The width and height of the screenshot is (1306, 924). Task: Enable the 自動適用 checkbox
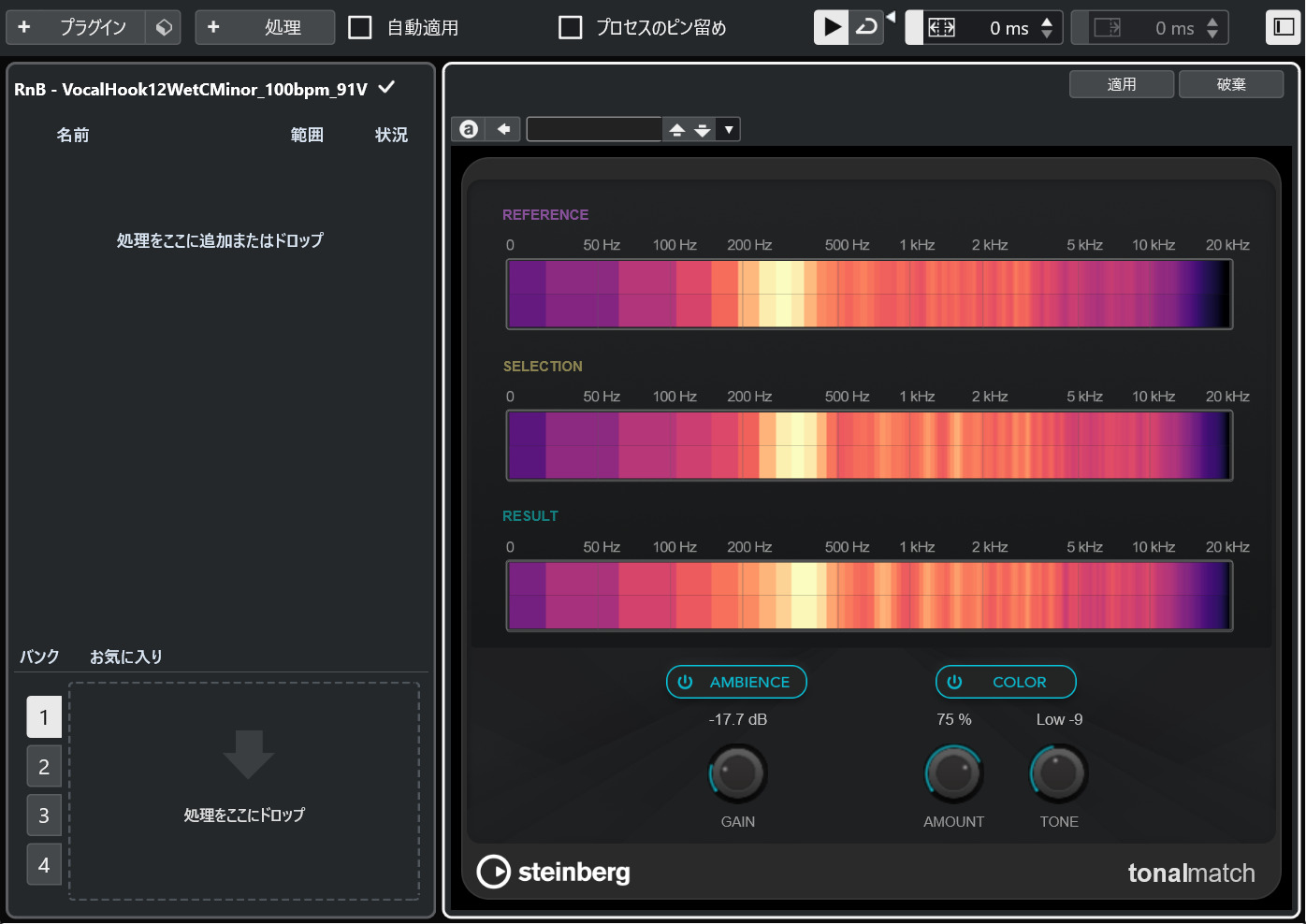coord(360,27)
